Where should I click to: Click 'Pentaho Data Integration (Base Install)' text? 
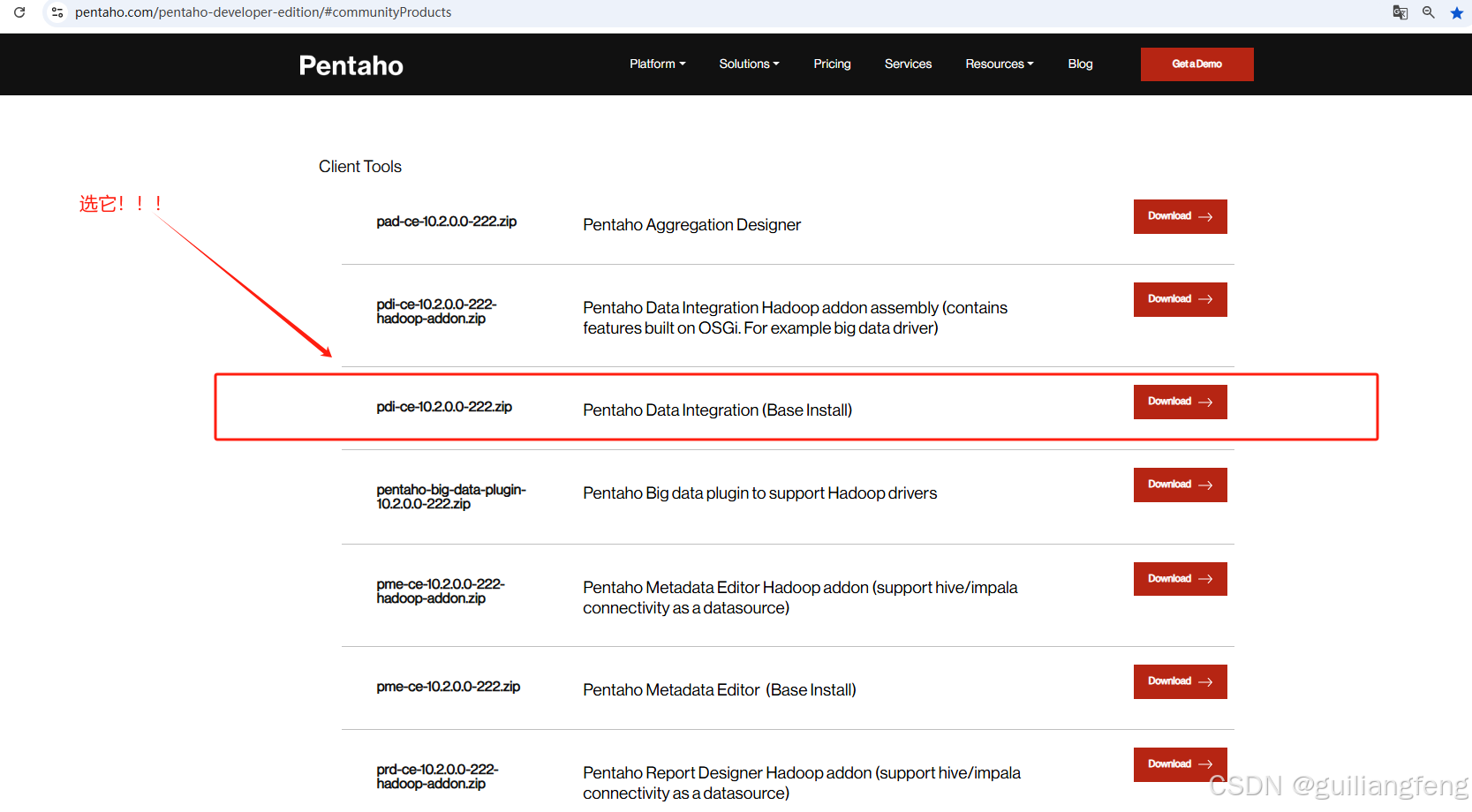[x=717, y=410]
